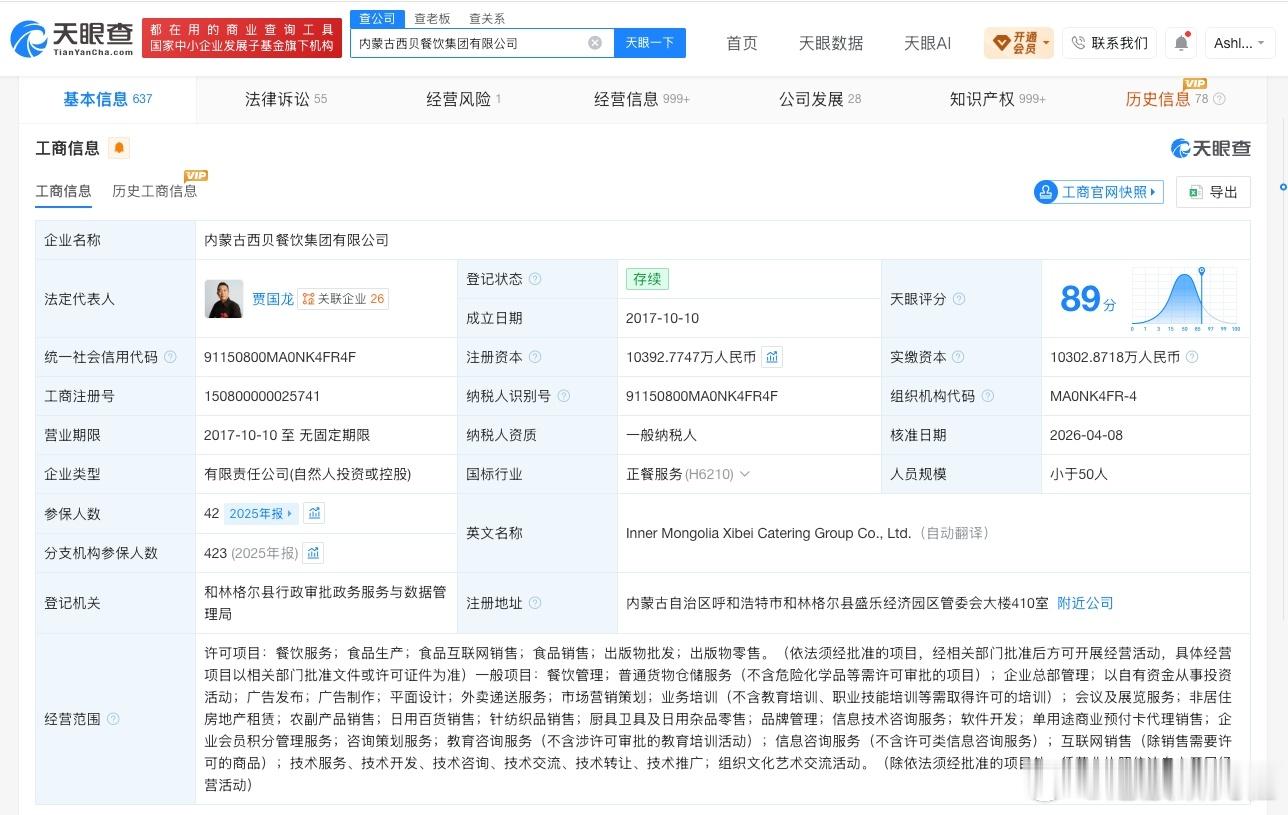Viewport: 1288px width, 815px height.
Task: Expand the 工商官网快照 button
Action: (1099, 192)
